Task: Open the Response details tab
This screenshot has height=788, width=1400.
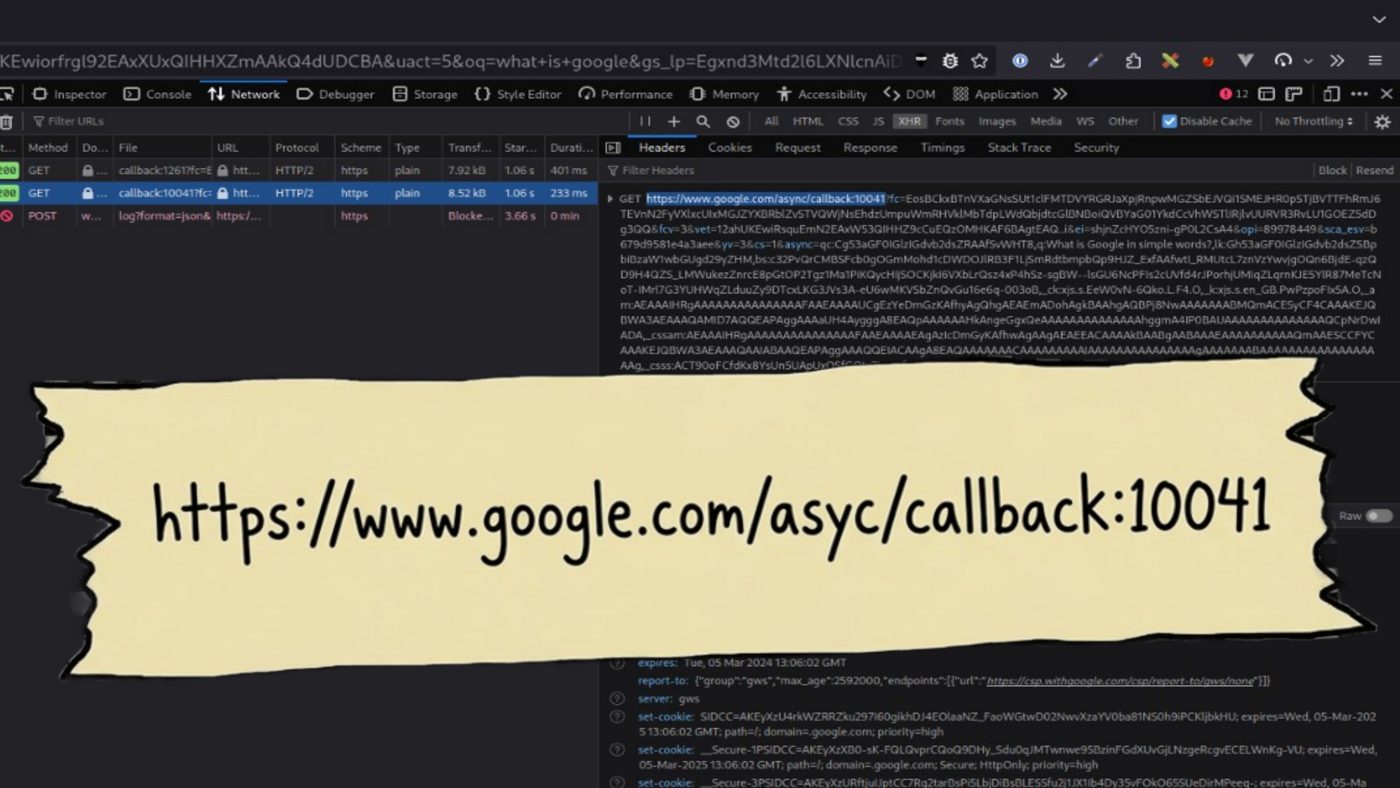Action: point(870,148)
